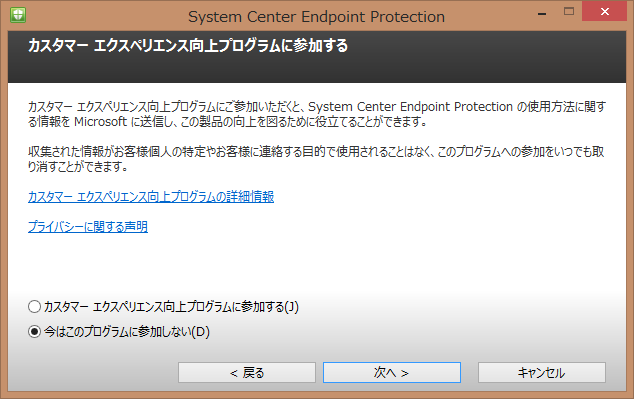Click the paragraph starting with 収集された情報
Image resolution: width=634 pixels, height=399 pixels.
[316, 159]
